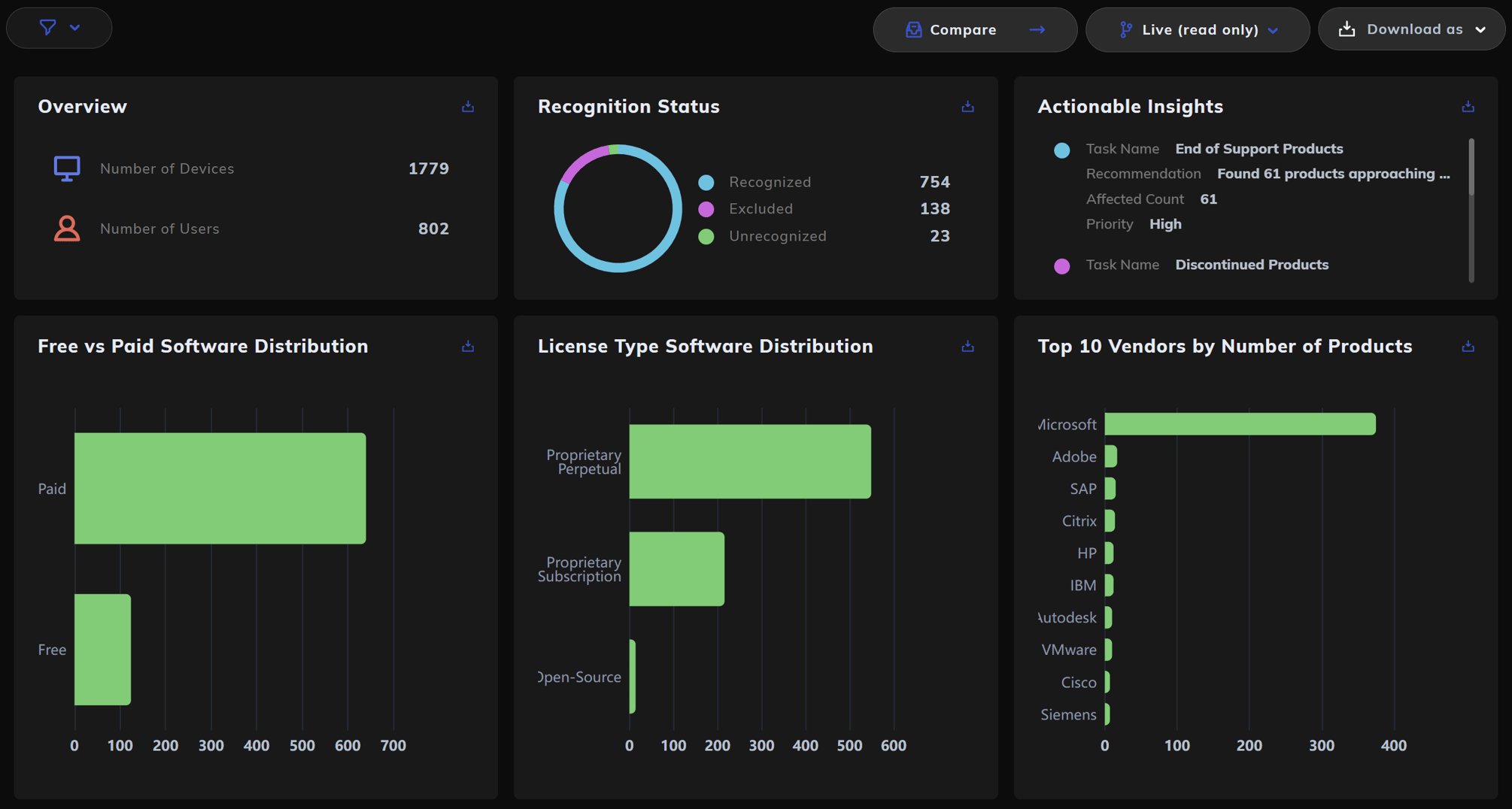Click the Excluded count 138
Image resolution: width=1512 pixels, height=809 pixels.
(935, 209)
